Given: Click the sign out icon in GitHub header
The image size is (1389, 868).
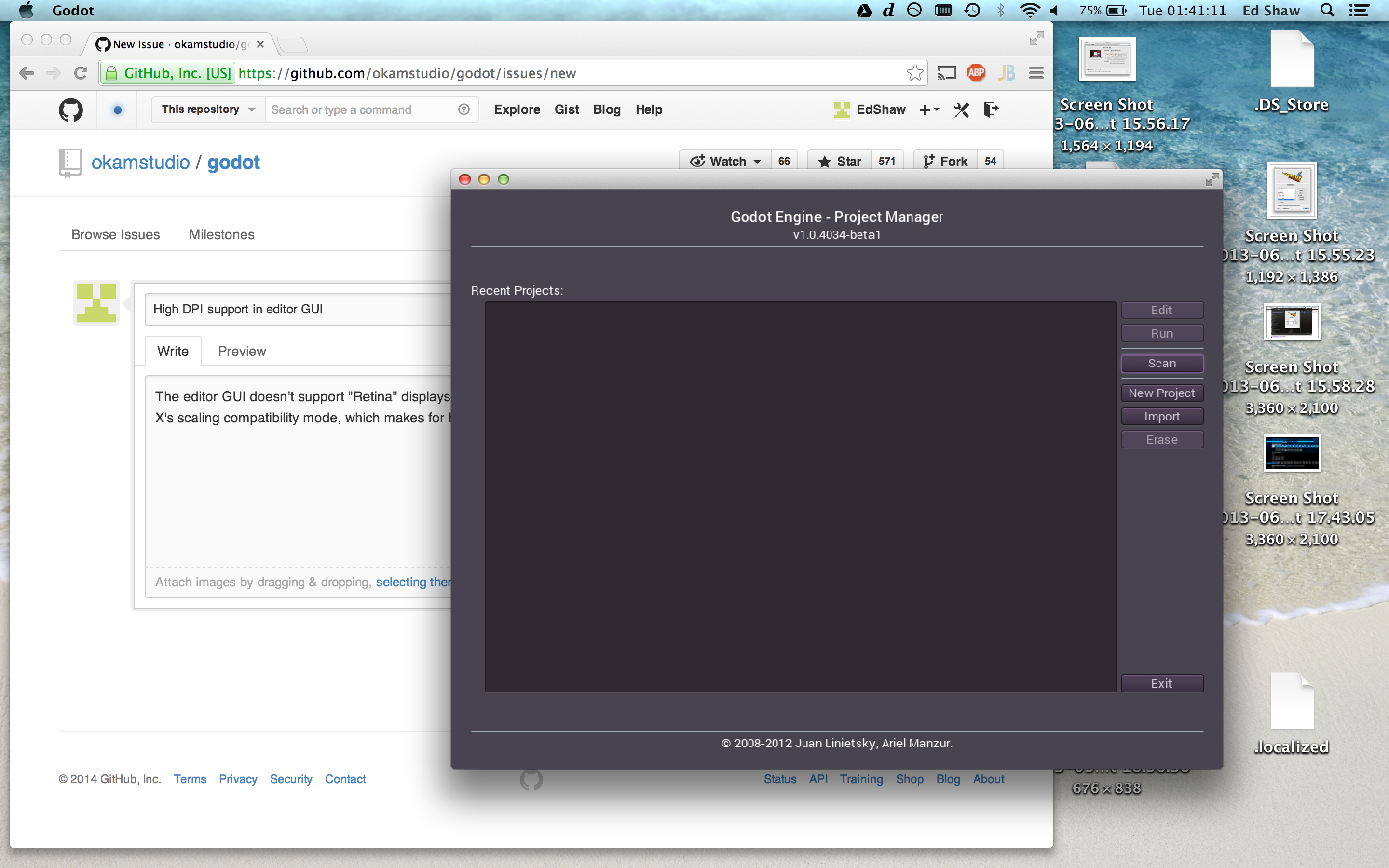Looking at the screenshot, I should [991, 109].
